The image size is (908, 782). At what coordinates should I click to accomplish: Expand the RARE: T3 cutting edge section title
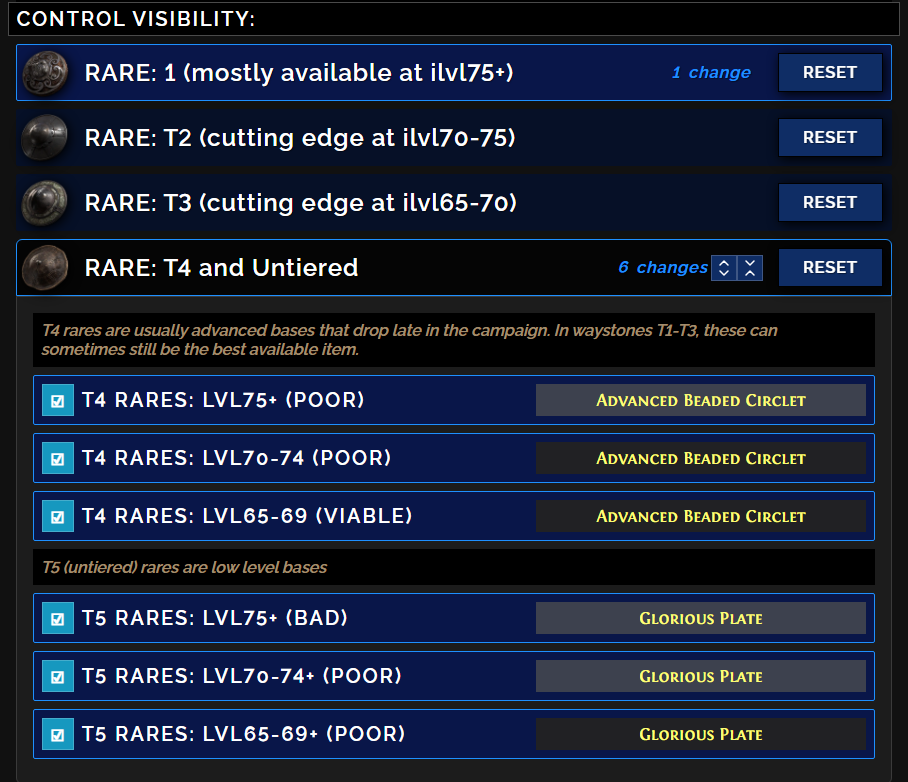tap(300, 202)
